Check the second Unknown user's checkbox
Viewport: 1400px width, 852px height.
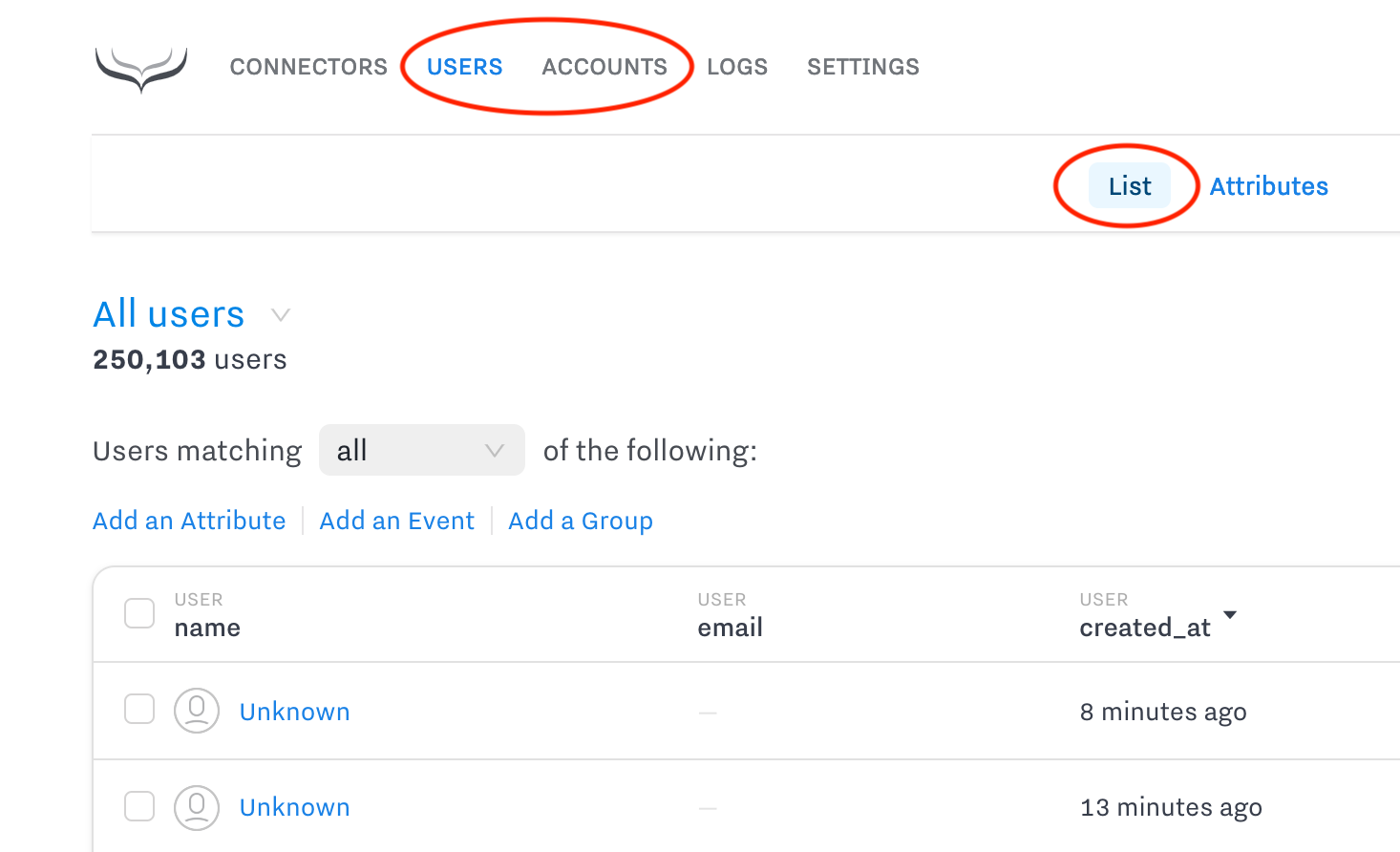(139, 806)
